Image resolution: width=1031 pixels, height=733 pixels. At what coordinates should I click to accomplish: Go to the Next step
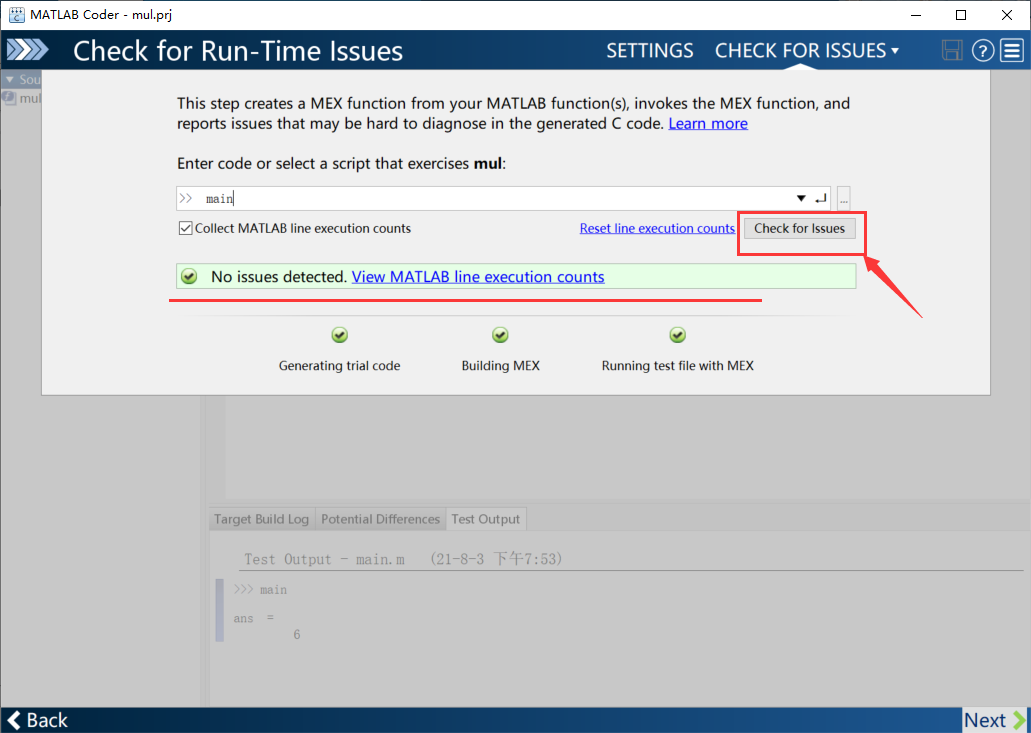point(994,720)
